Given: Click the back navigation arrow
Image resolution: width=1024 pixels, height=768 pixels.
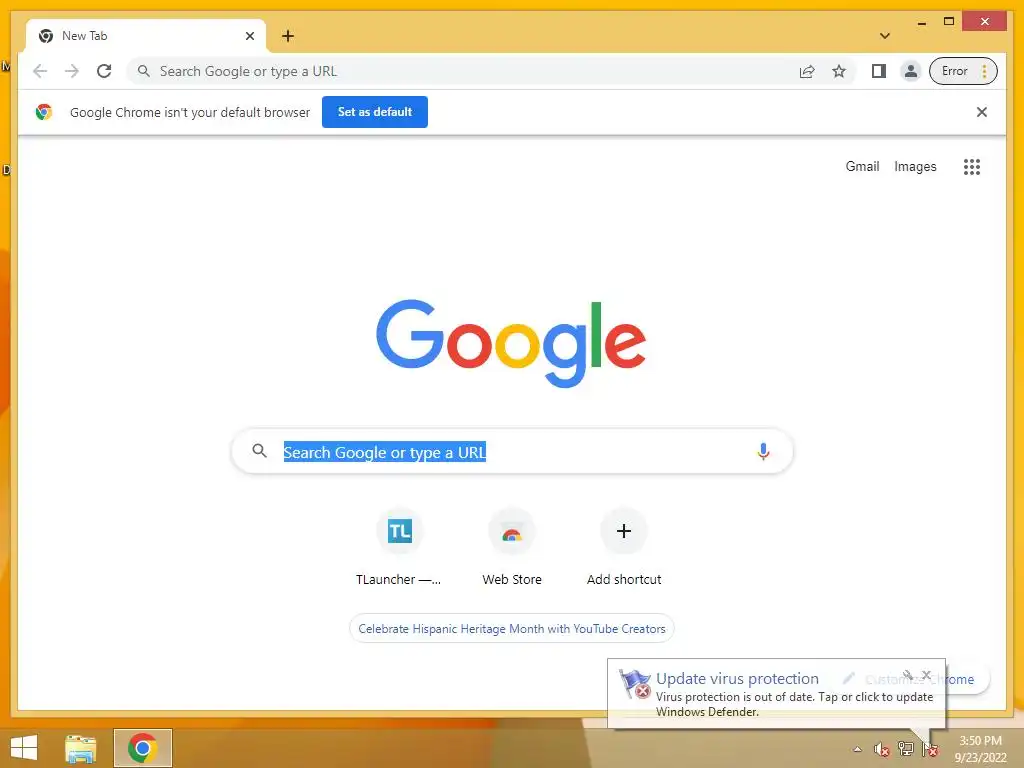Looking at the screenshot, I should 40,71.
